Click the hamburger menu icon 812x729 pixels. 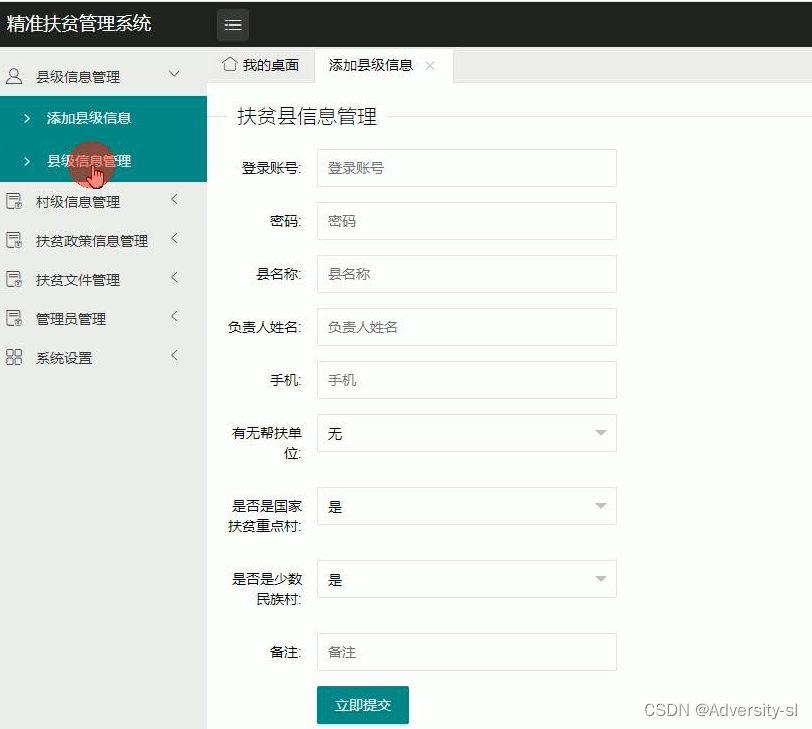point(233,24)
